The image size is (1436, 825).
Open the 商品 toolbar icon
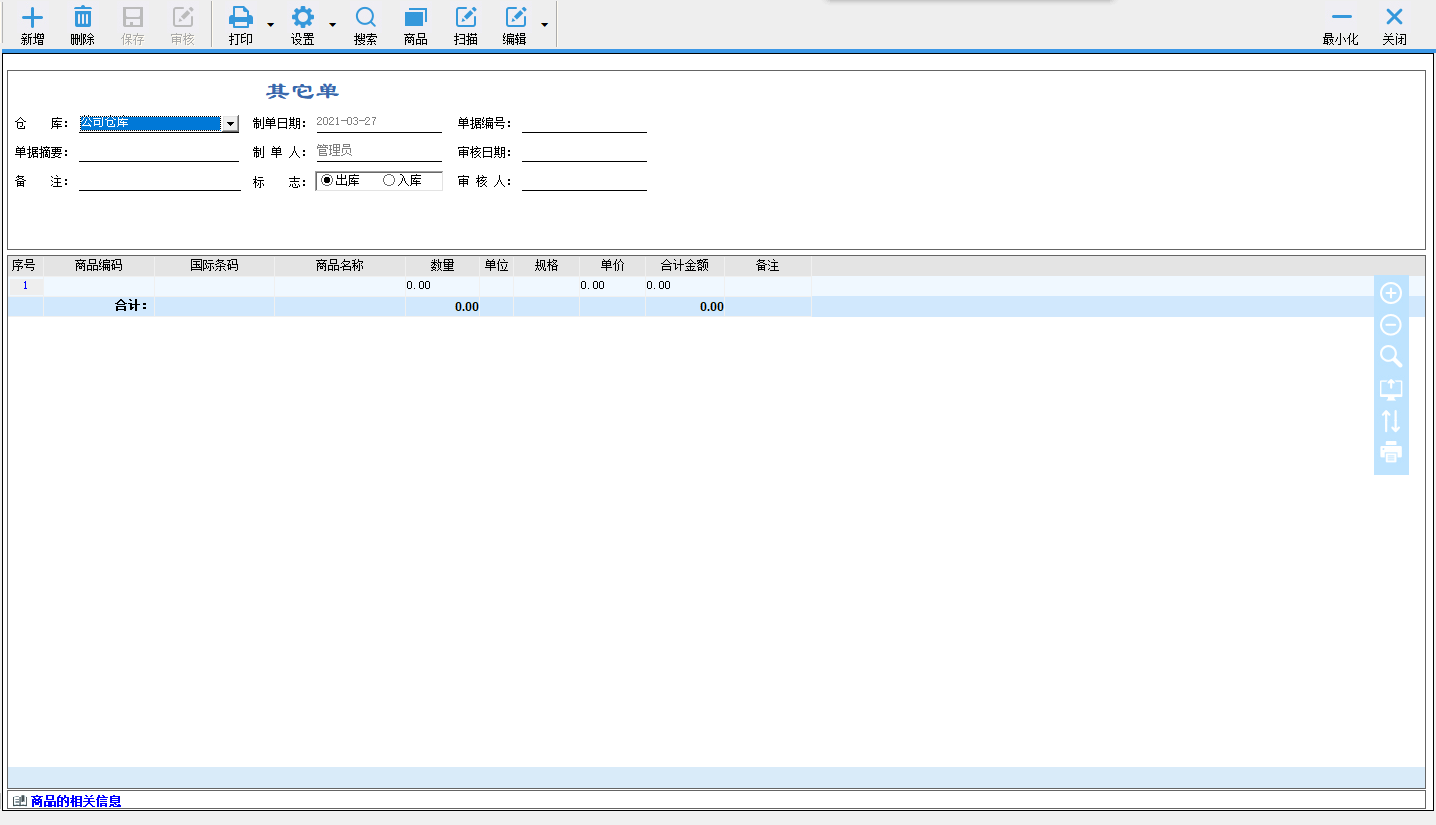[x=416, y=17]
